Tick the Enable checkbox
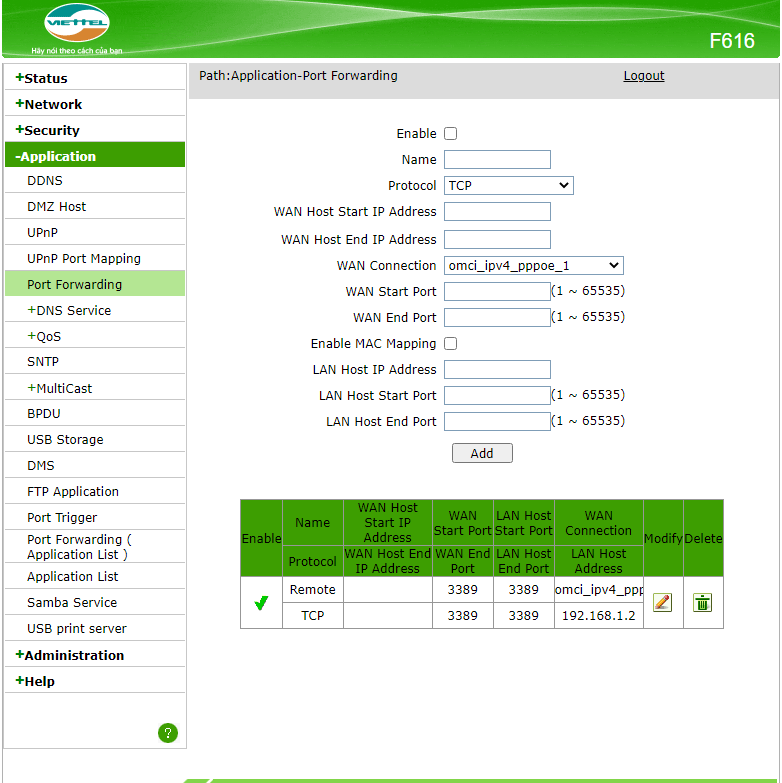Screen dimensions: 782x783 [x=450, y=133]
